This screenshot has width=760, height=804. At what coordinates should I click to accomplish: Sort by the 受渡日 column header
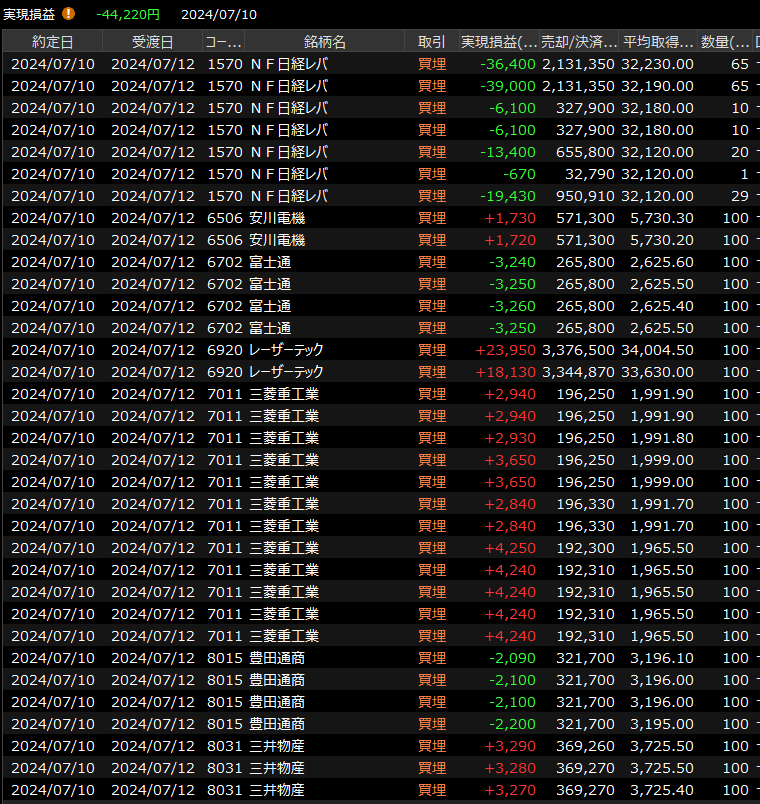[x=152, y=42]
